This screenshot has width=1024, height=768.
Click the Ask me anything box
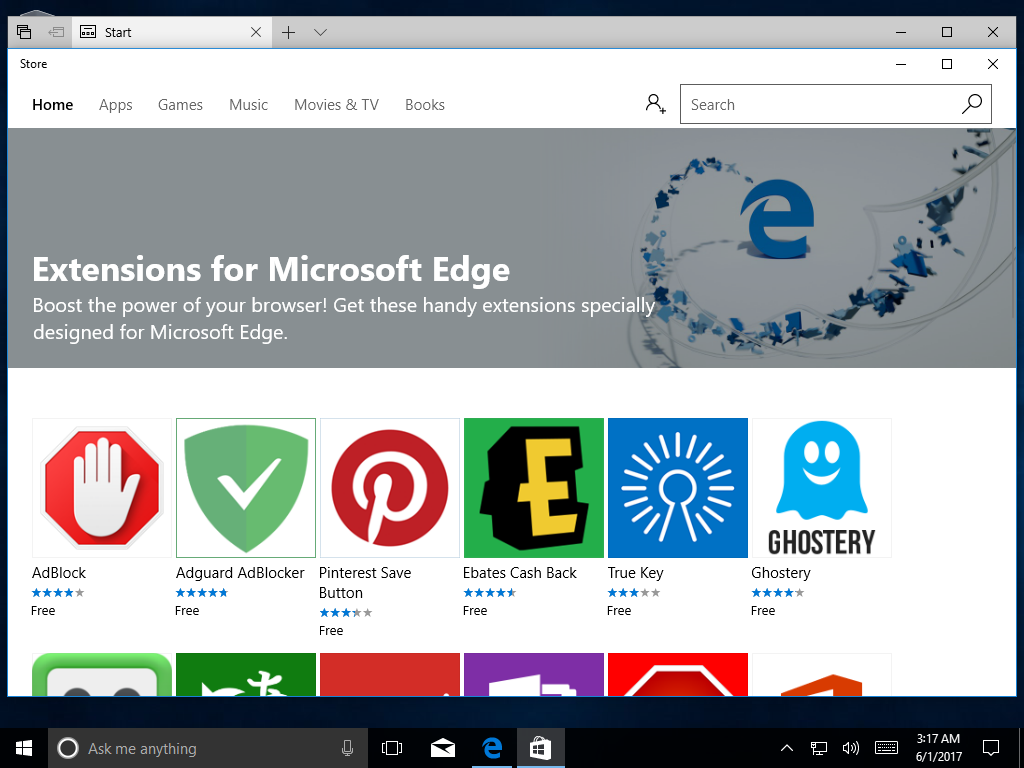pyautogui.click(x=206, y=748)
